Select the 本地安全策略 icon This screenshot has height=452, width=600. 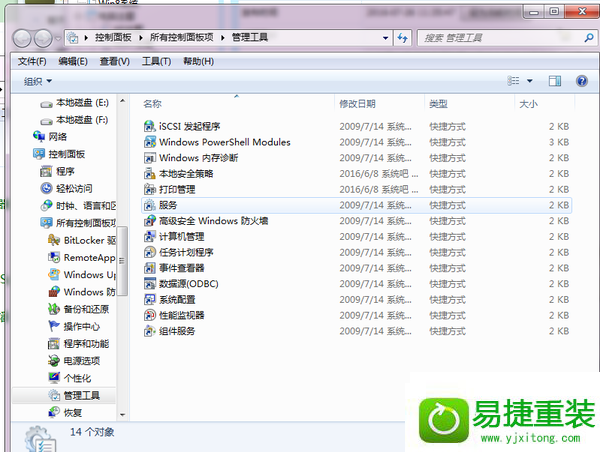[x=149, y=173]
